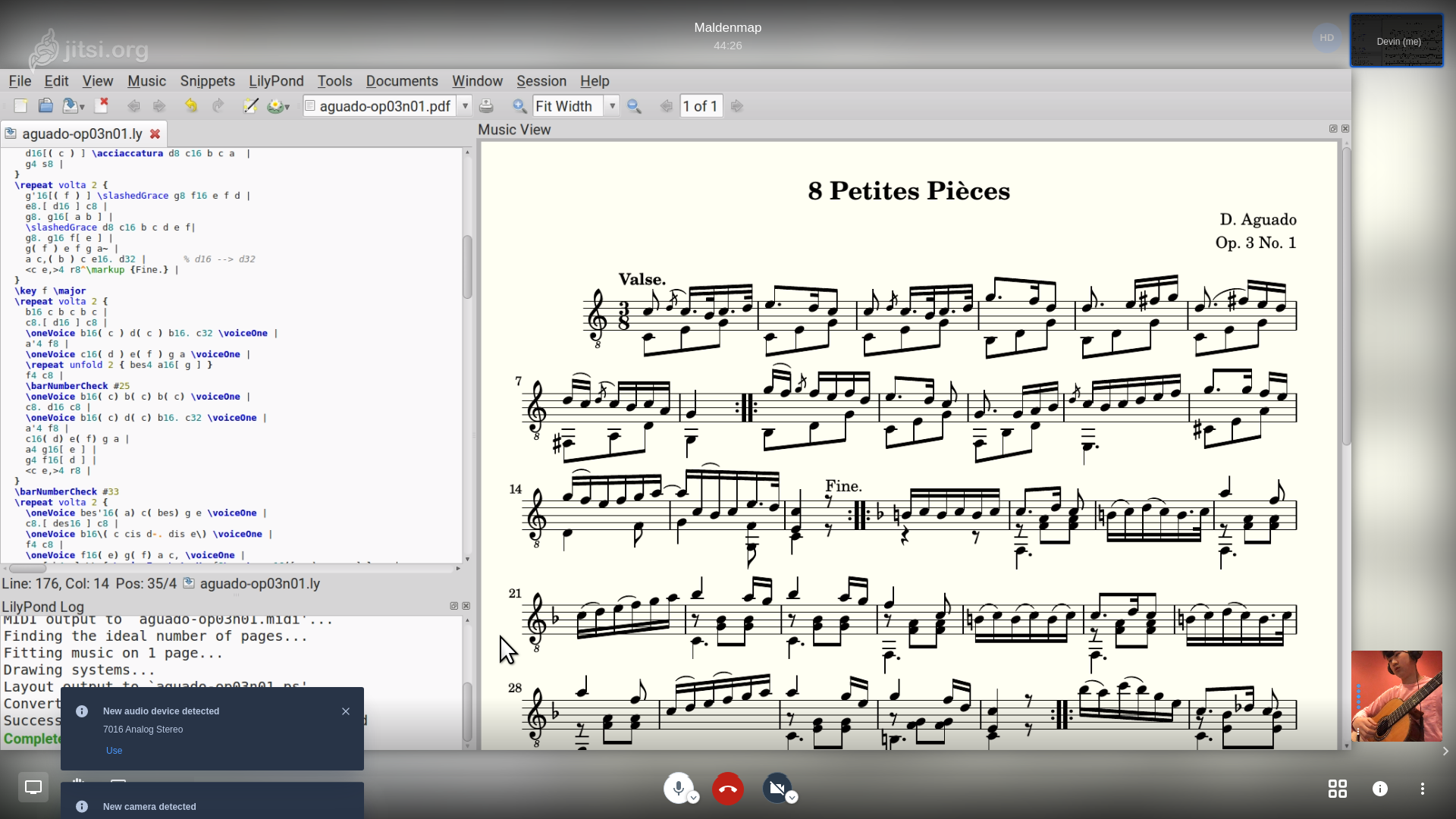Image resolution: width=1456 pixels, height=819 pixels.
Task: Open the LilyPond menu
Action: [276, 81]
